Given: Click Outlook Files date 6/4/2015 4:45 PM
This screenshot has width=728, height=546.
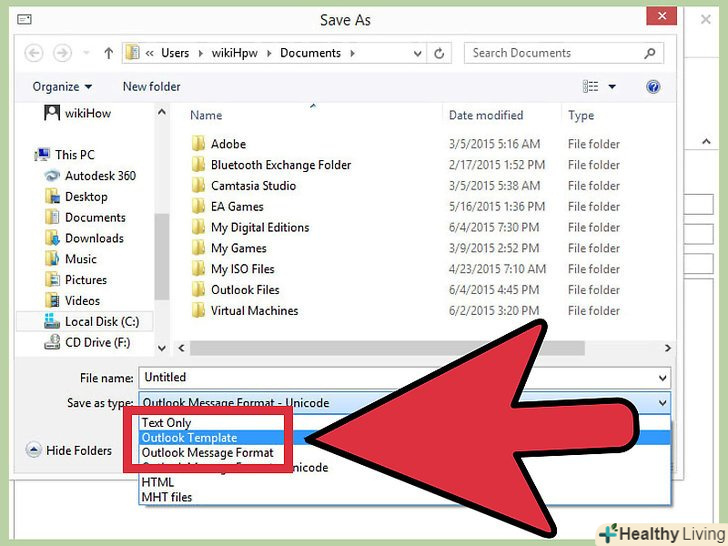Looking at the screenshot, I should (494, 290).
